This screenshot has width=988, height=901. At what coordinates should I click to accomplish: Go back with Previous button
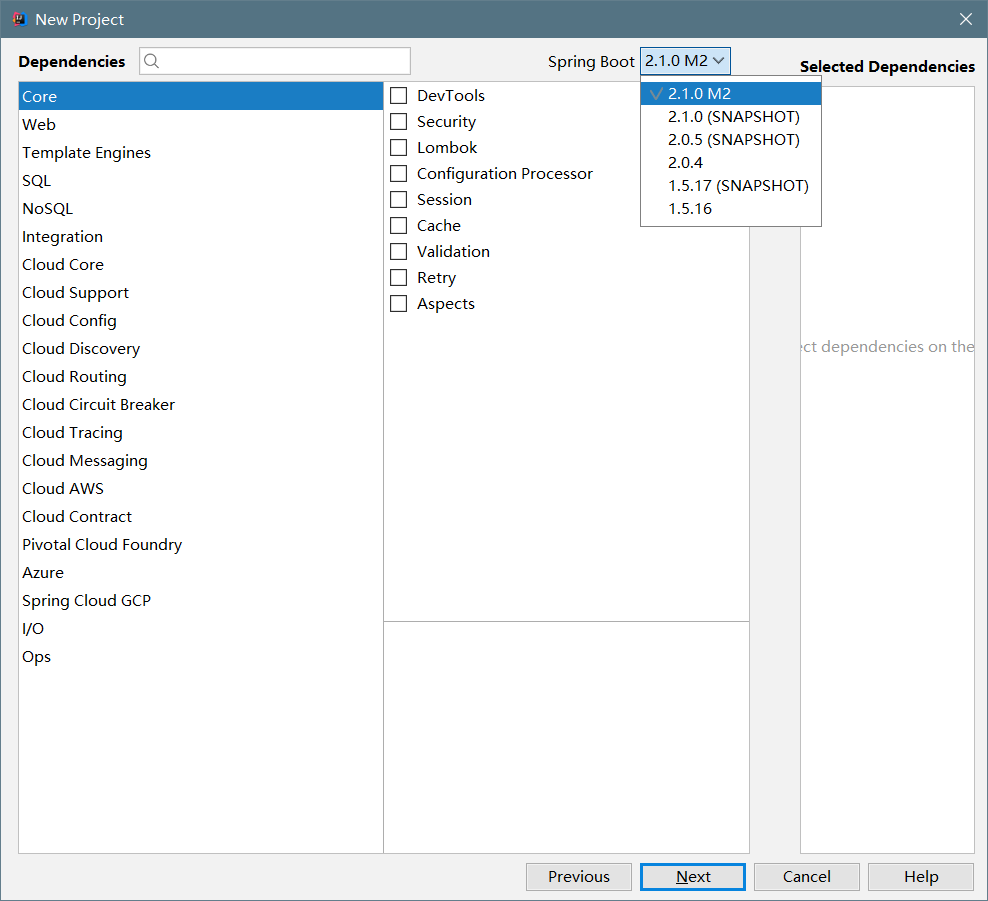point(578,877)
